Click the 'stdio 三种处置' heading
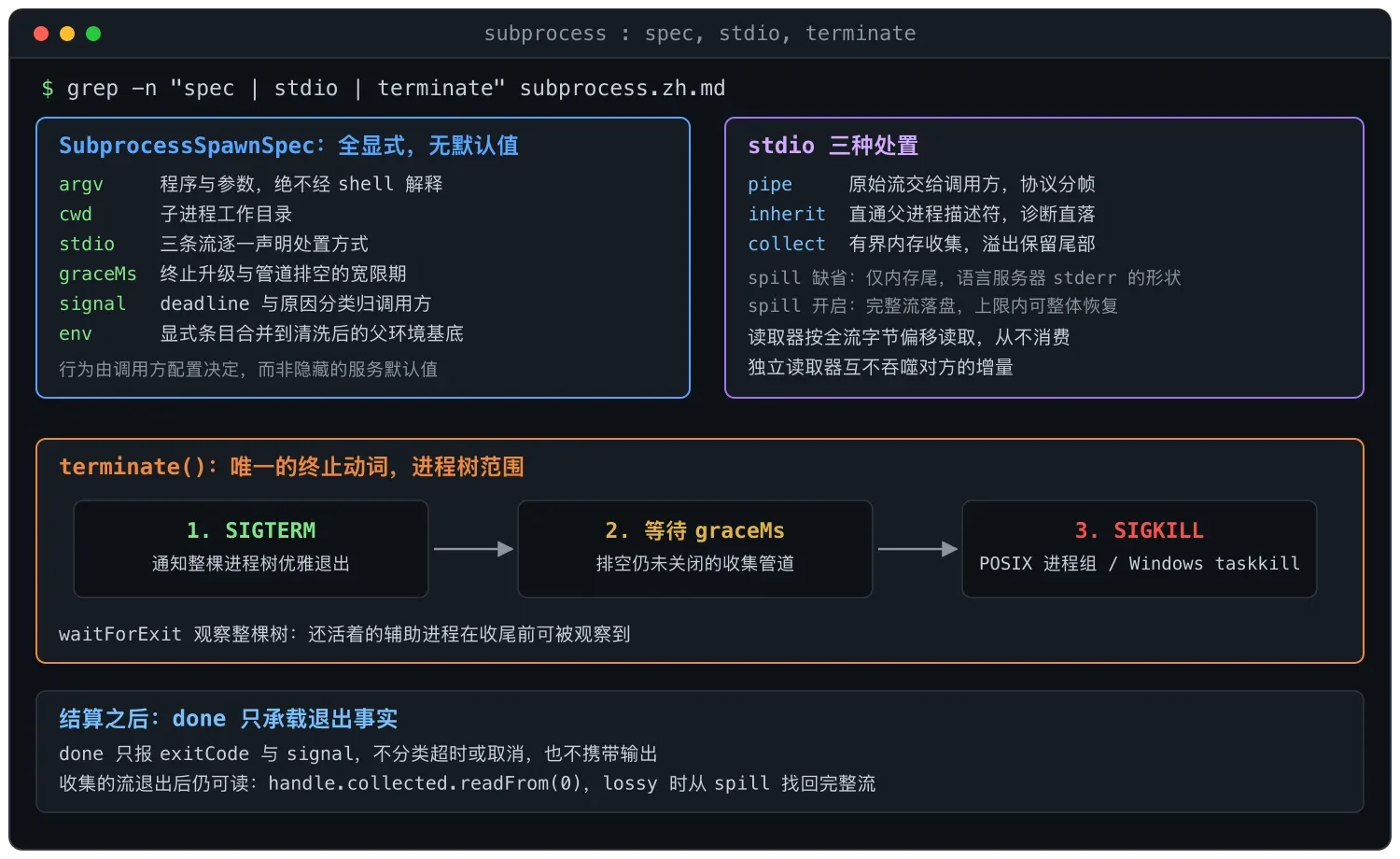1400x859 pixels. (833, 146)
